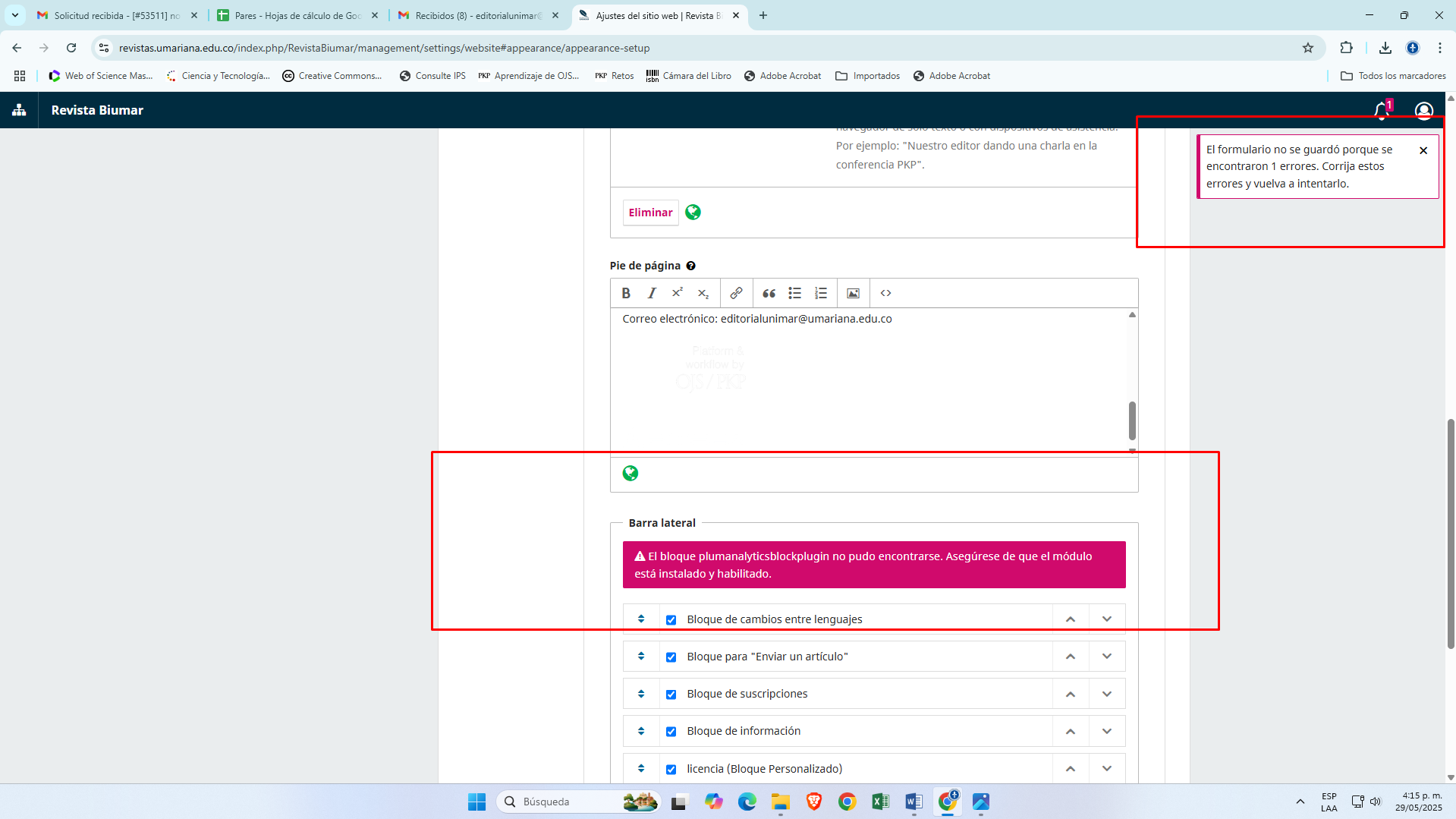
Task: Click the Eliminar button
Action: click(650, 213)
